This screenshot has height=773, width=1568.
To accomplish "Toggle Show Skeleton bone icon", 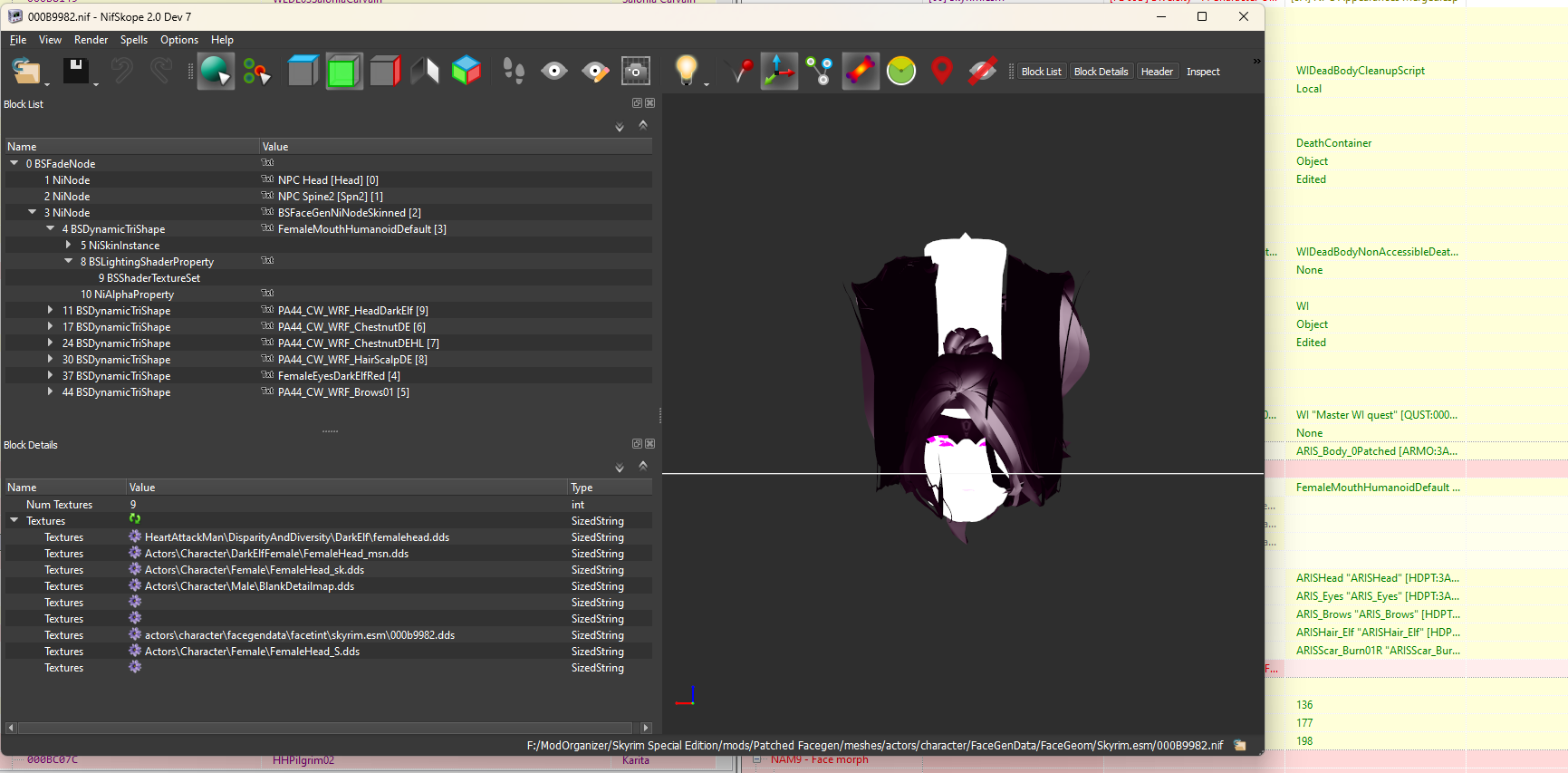I will pos(861,71).
